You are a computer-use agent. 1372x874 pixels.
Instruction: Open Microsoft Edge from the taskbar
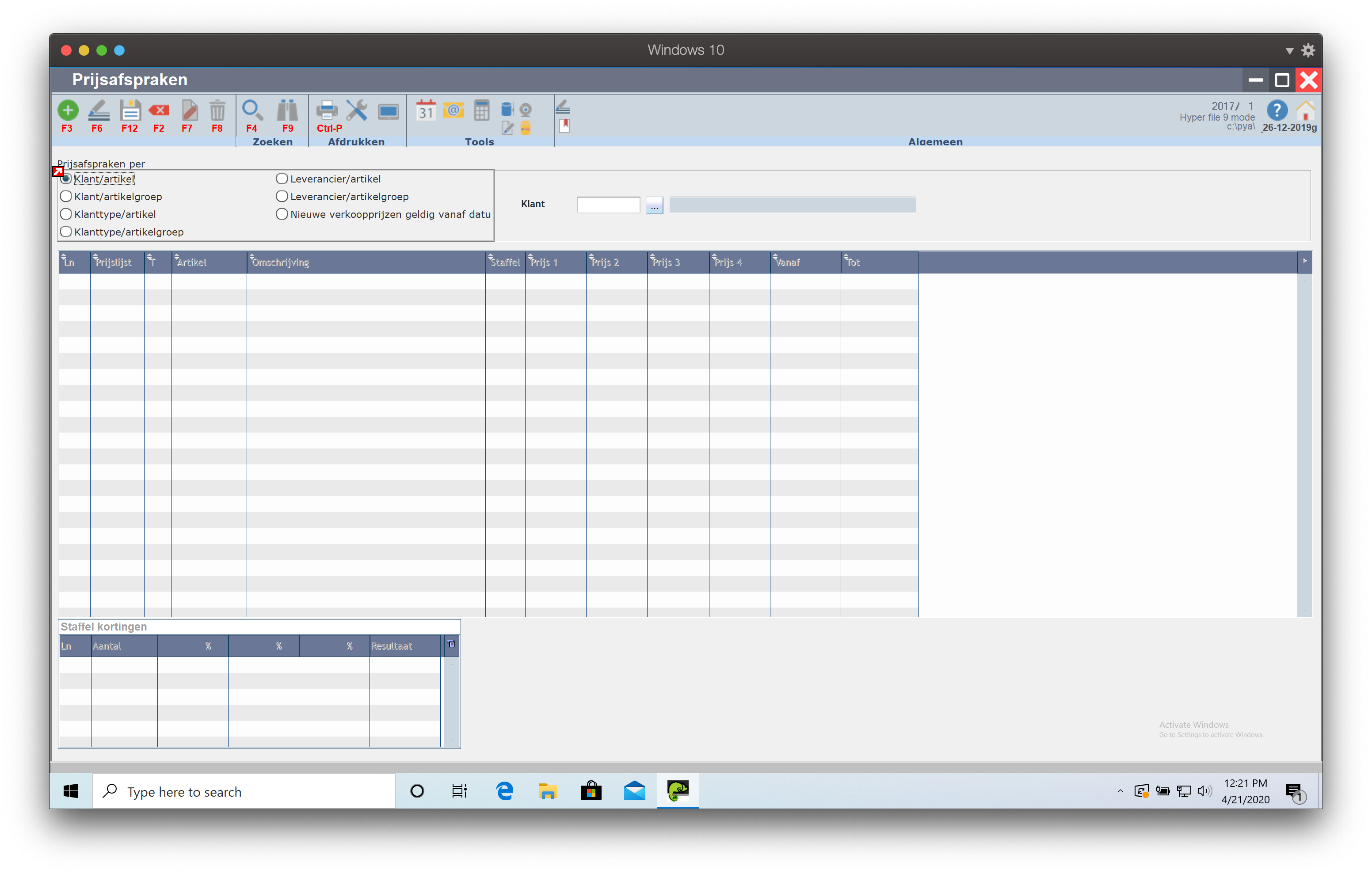pyautogui.click(x=505, y=791)
